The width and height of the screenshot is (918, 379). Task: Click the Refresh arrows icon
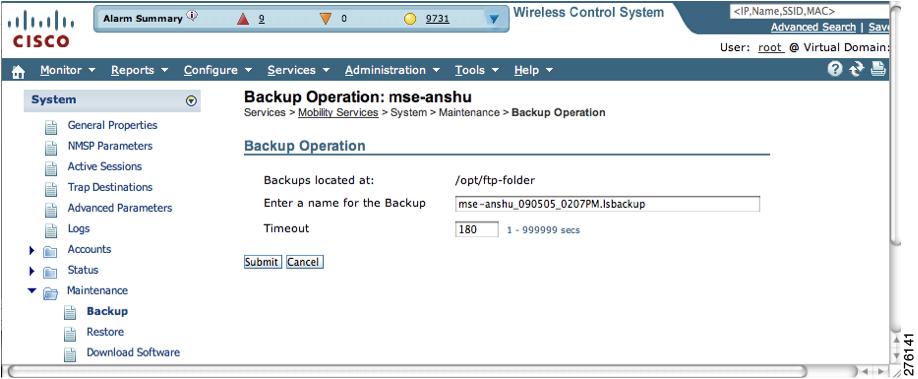(857, 69)
